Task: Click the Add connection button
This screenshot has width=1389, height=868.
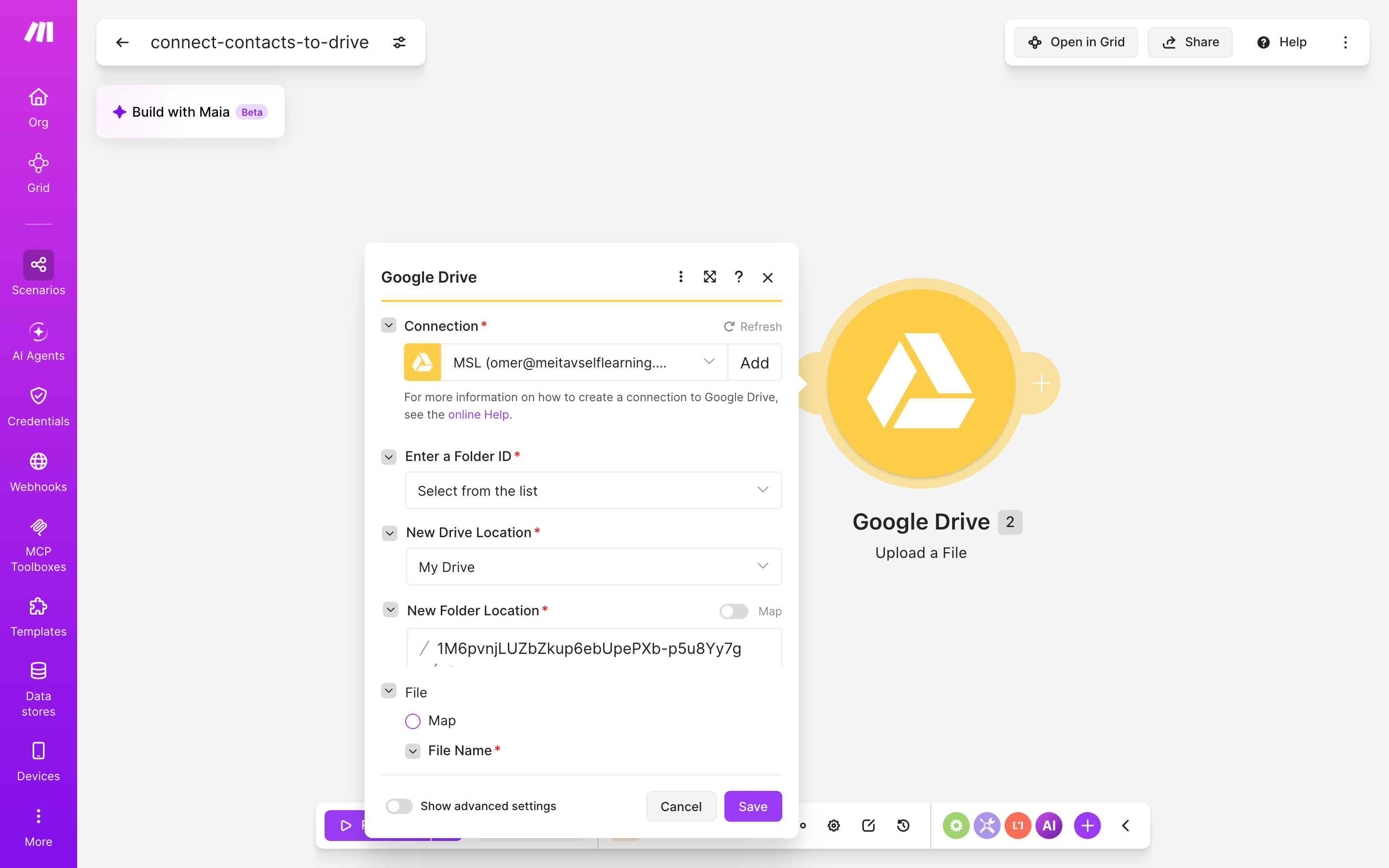Action: click(755, 362)
